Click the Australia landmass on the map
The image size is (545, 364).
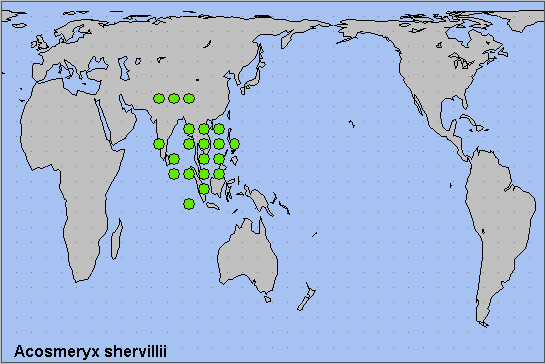tap(248, 256)
